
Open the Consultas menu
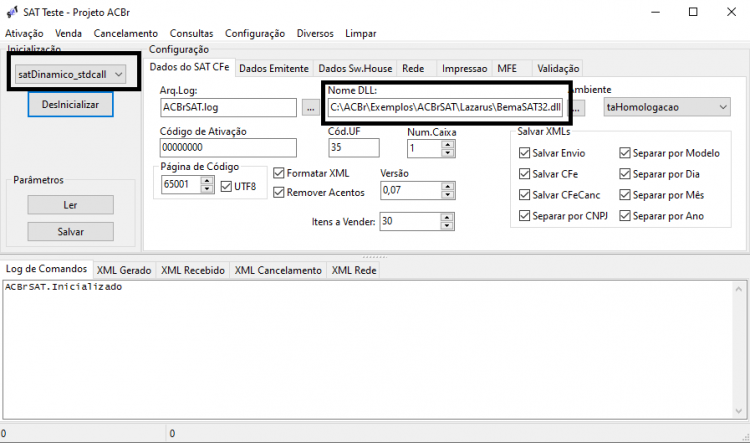point(191,33)
